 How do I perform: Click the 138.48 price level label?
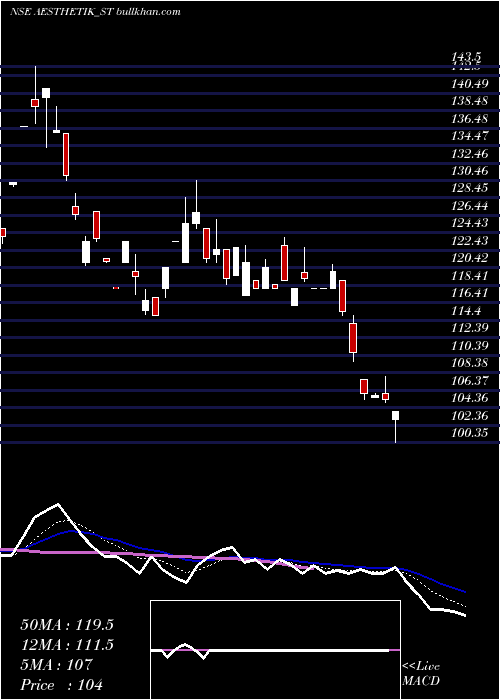(x=470, y=101)
